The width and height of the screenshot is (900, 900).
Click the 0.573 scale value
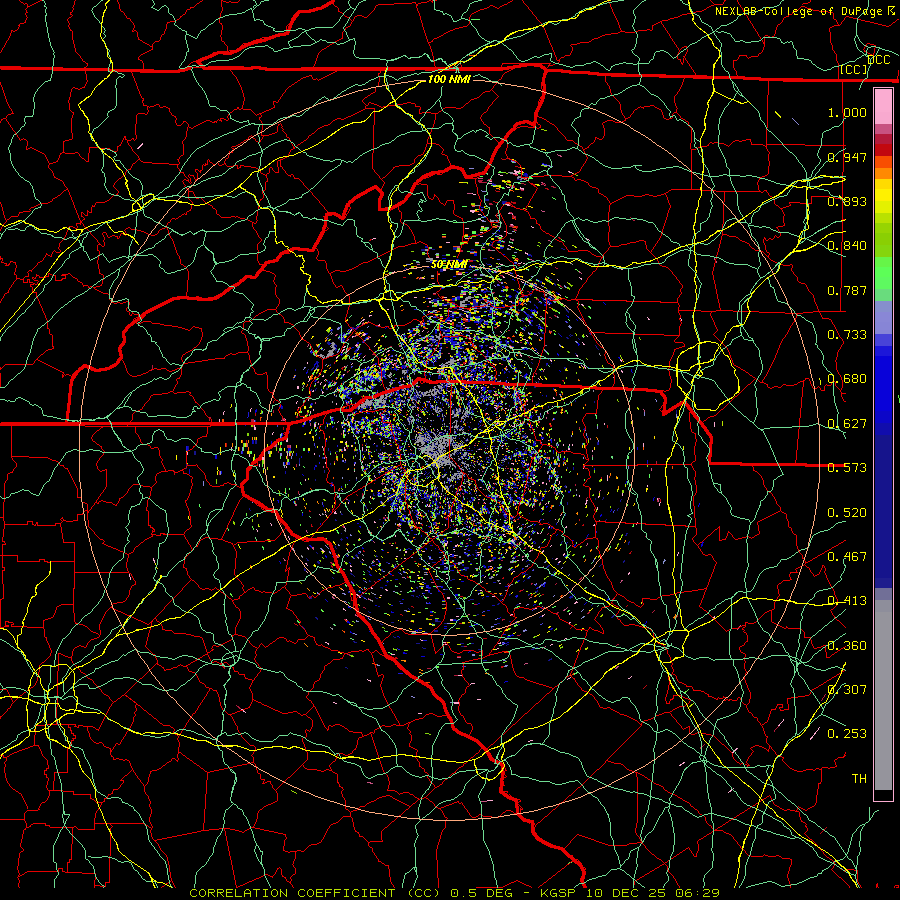(x=847, y=467)
